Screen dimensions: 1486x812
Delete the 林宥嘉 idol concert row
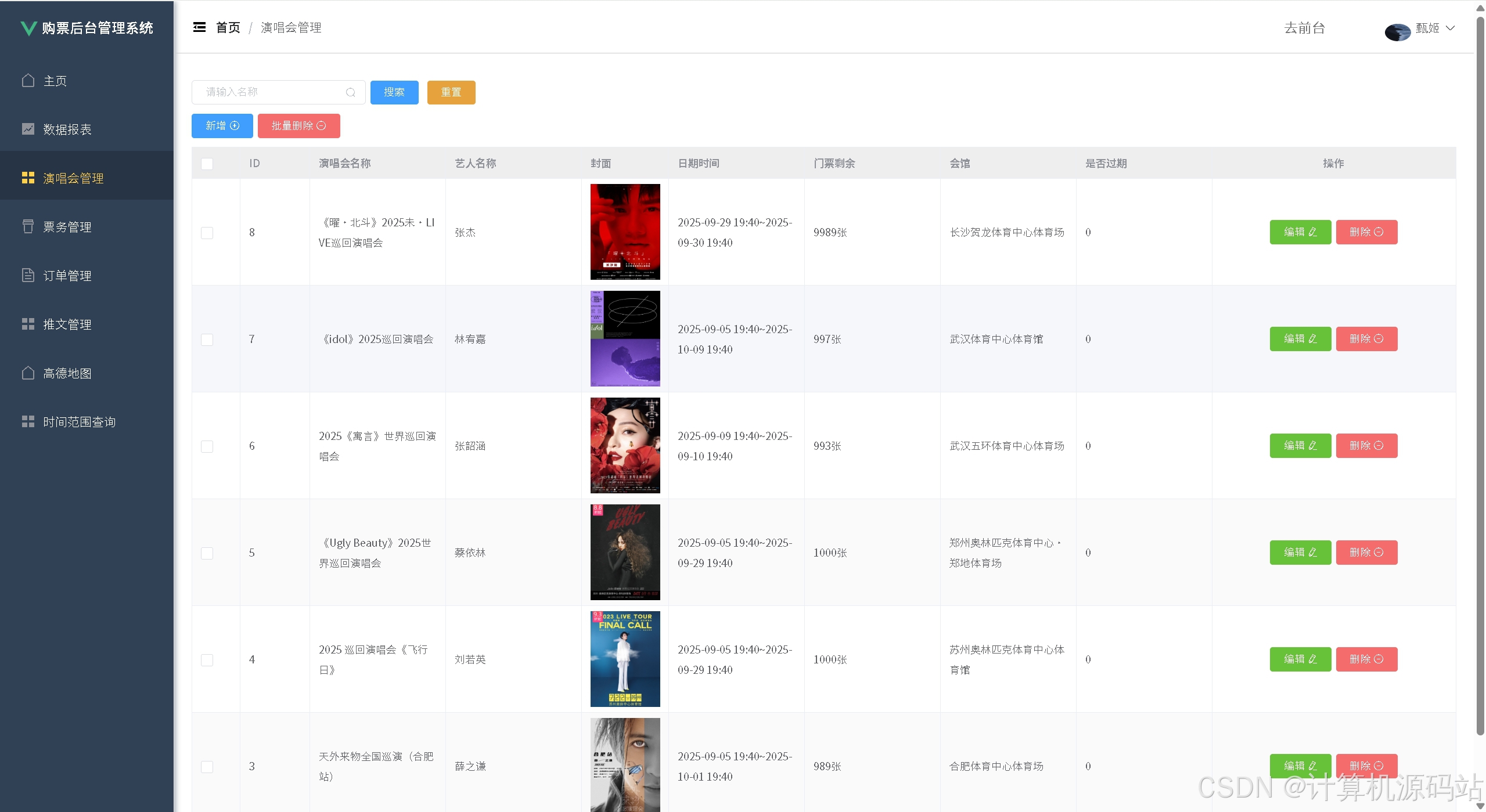1366,339
